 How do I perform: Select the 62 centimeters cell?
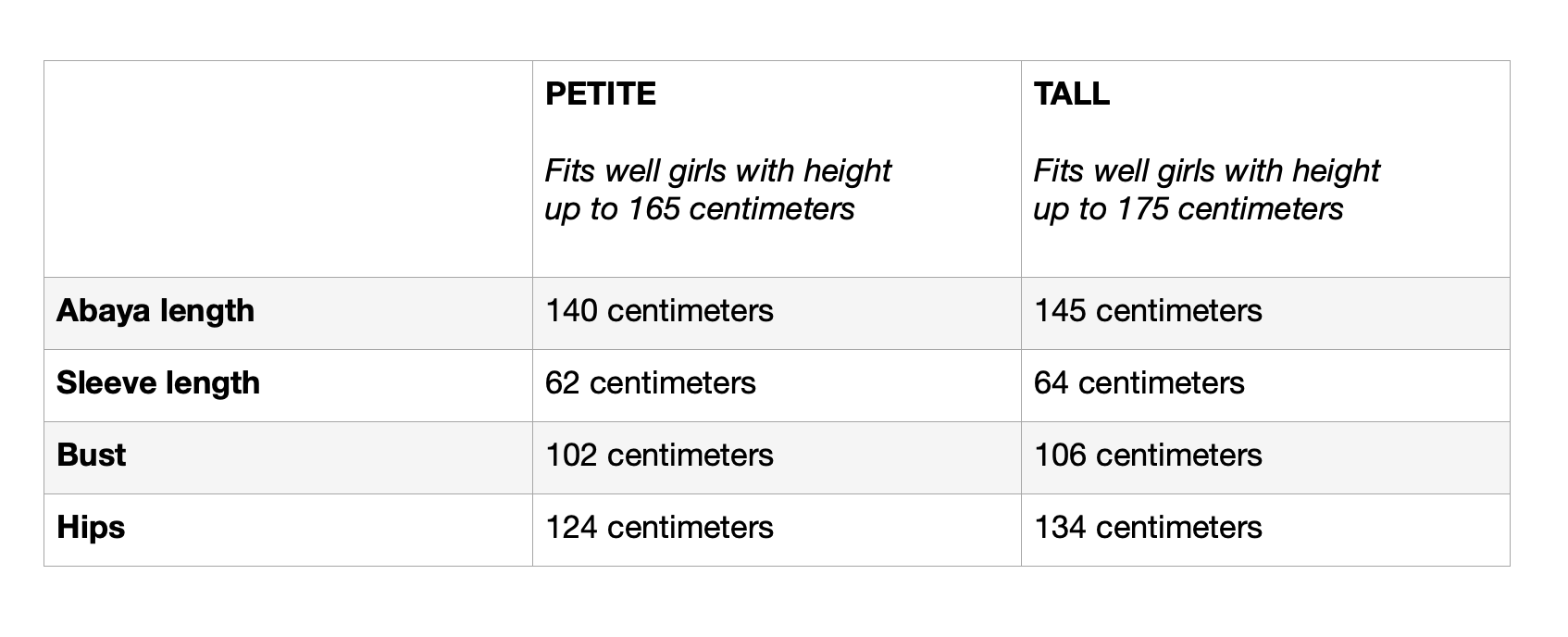pos(777,385)
